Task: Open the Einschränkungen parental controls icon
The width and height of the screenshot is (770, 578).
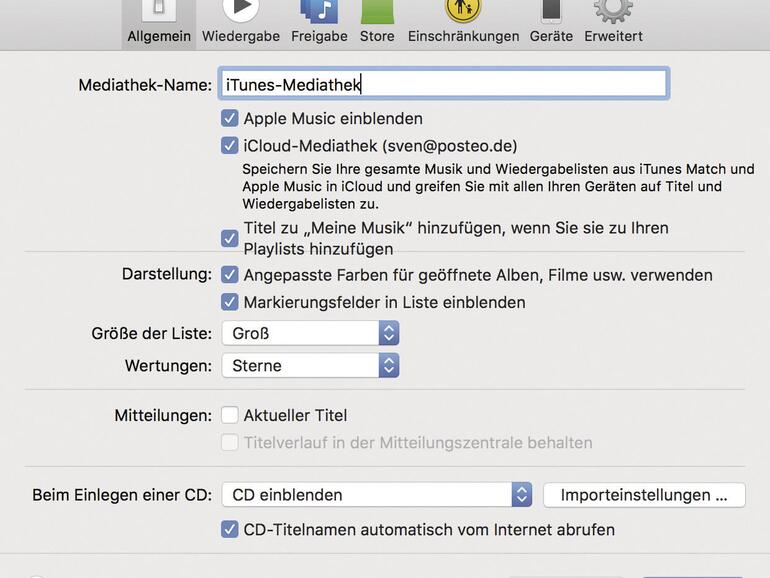Action: [463, 10]
